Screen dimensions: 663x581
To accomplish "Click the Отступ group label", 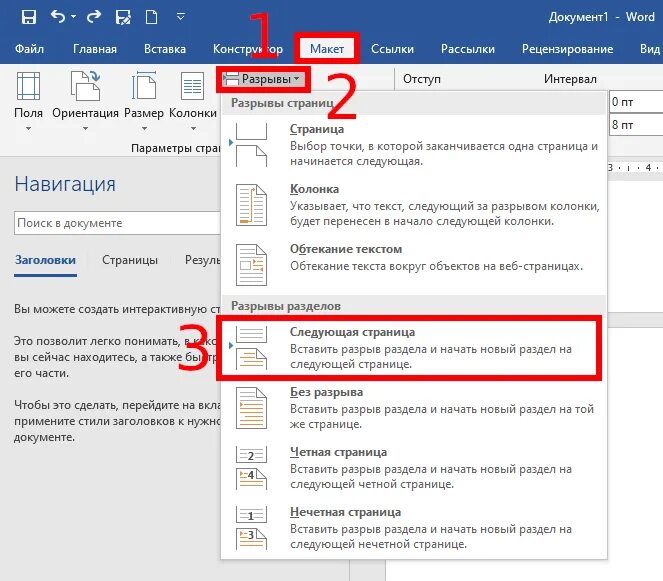I will (x=422, y=79).
